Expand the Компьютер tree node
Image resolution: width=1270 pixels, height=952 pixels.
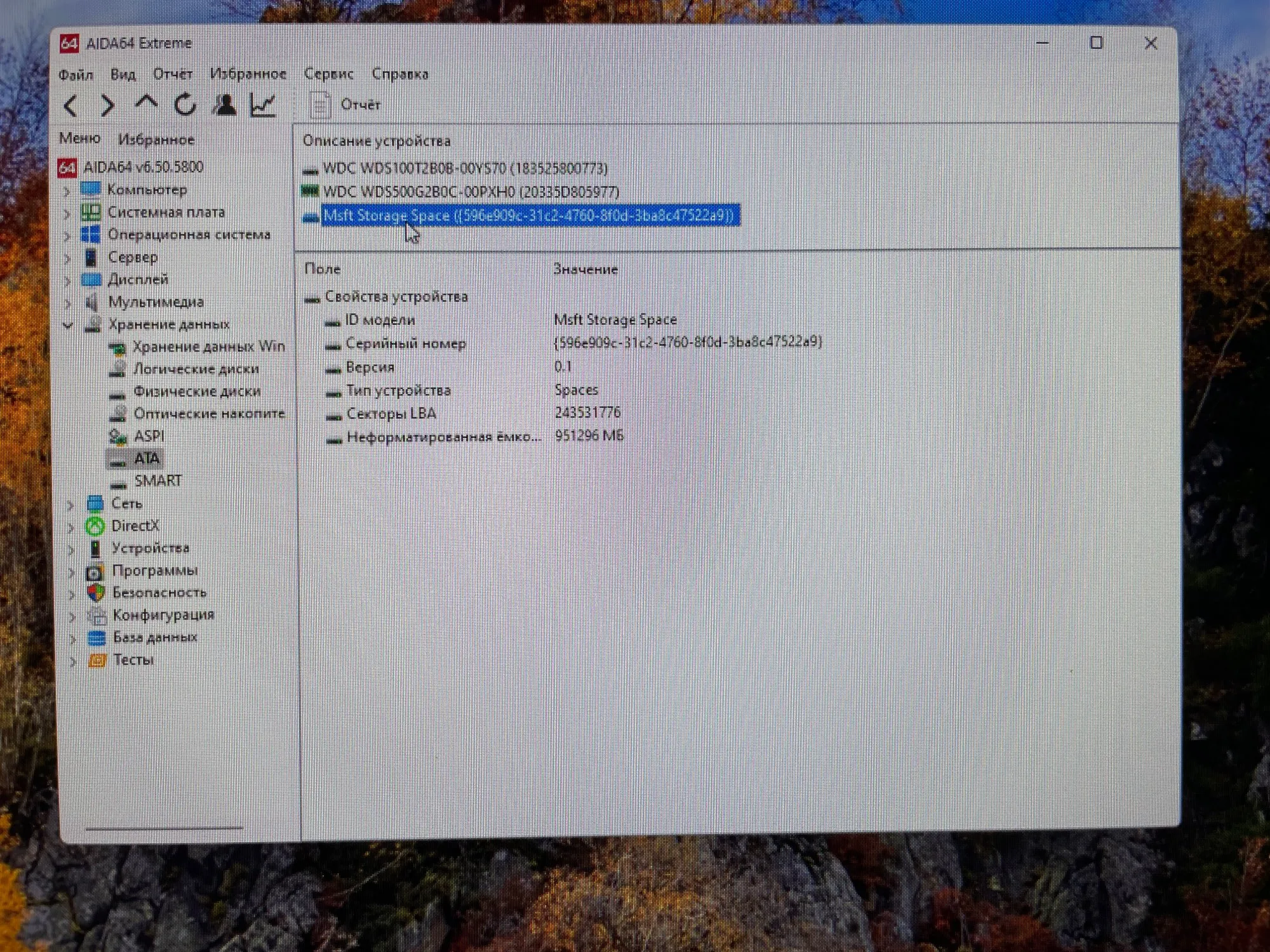67,190
